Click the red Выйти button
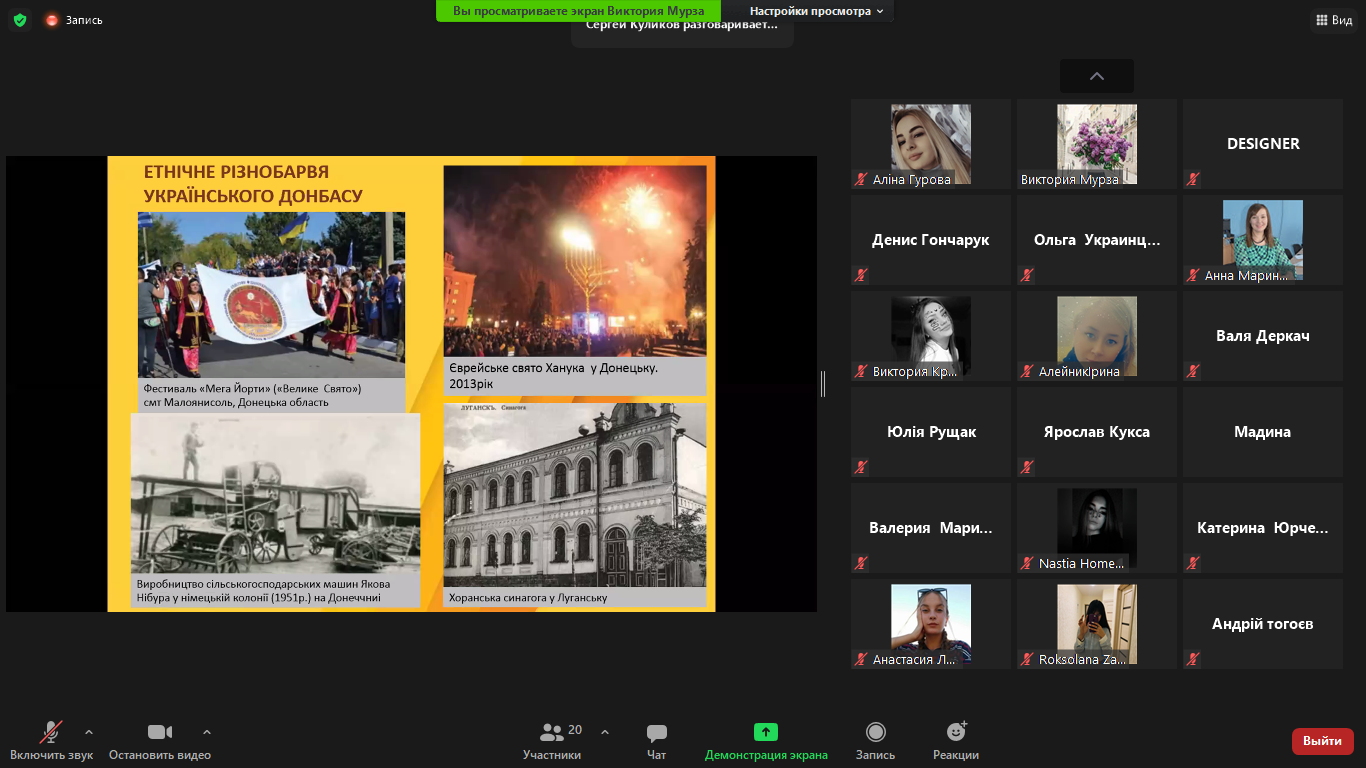Image resolution: width=1366 pixels, height=768 pixels. coord(1322,741)
